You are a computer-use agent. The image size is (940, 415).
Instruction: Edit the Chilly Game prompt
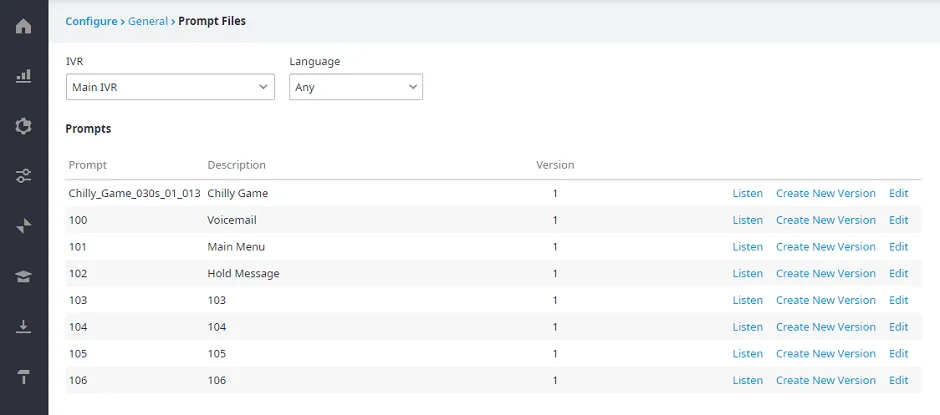point(899,193)
